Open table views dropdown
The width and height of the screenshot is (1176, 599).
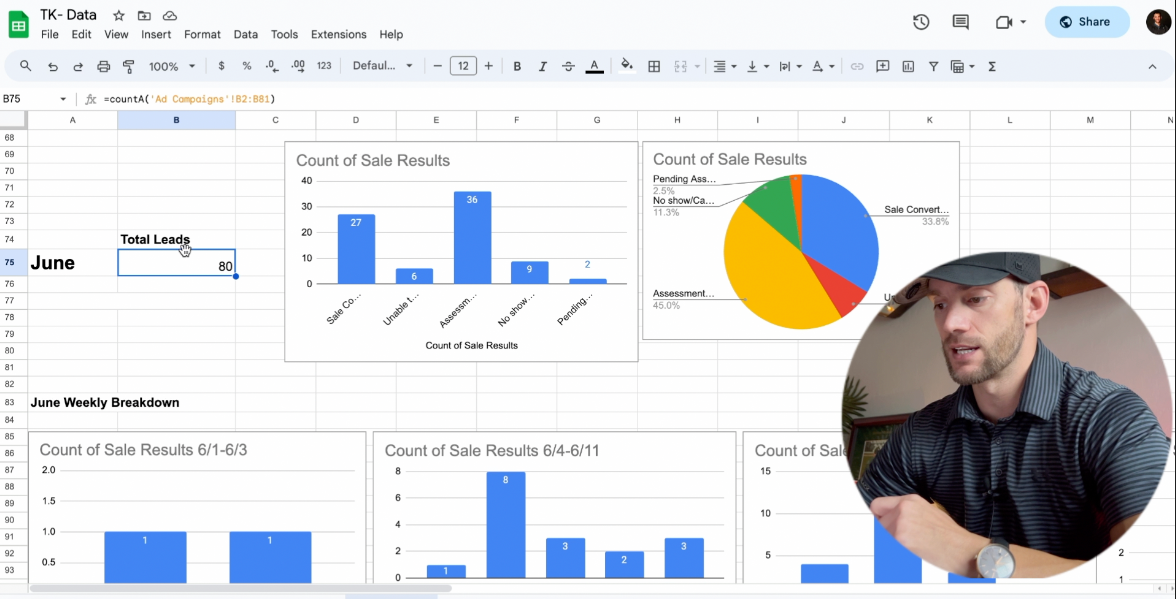point(962,66)
